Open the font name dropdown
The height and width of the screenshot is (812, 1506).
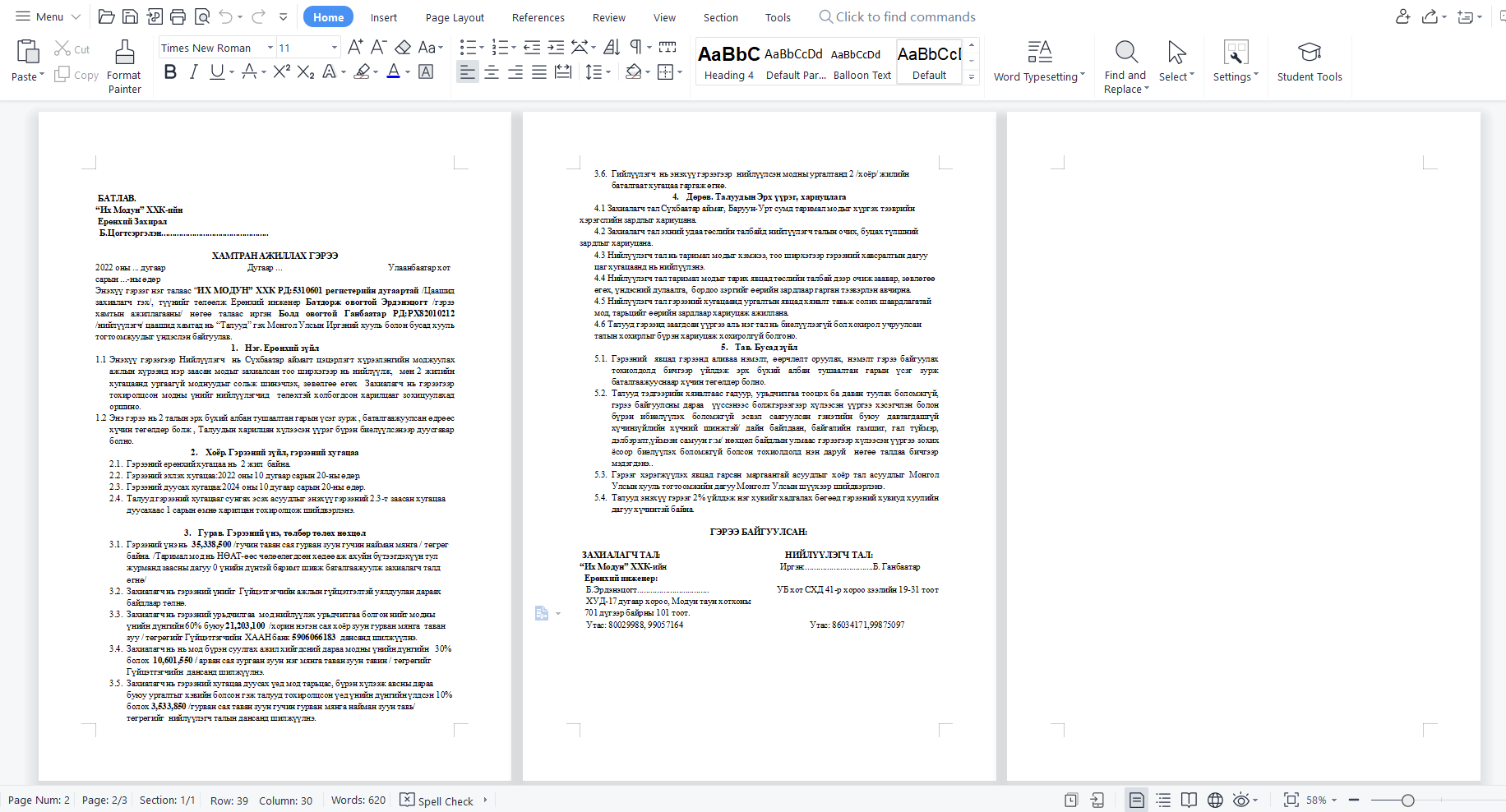pos(270,48)
